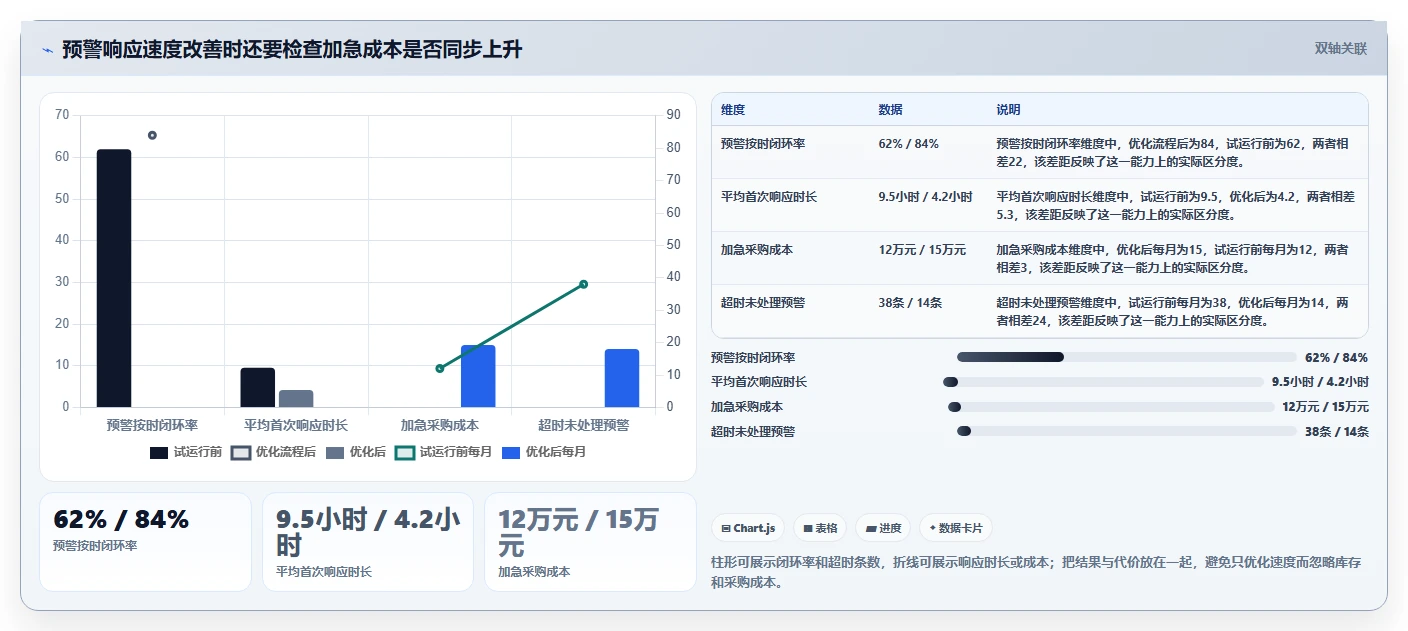
Task: Click the 12万元 / 15万元 table cell
Action: point(922,250)
